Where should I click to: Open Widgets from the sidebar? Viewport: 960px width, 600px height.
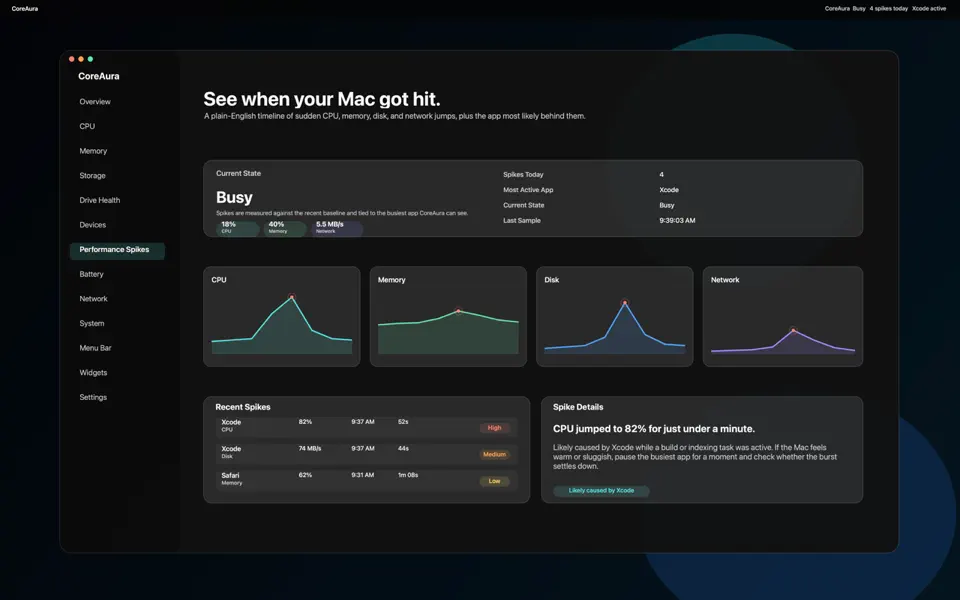[93, 372]
